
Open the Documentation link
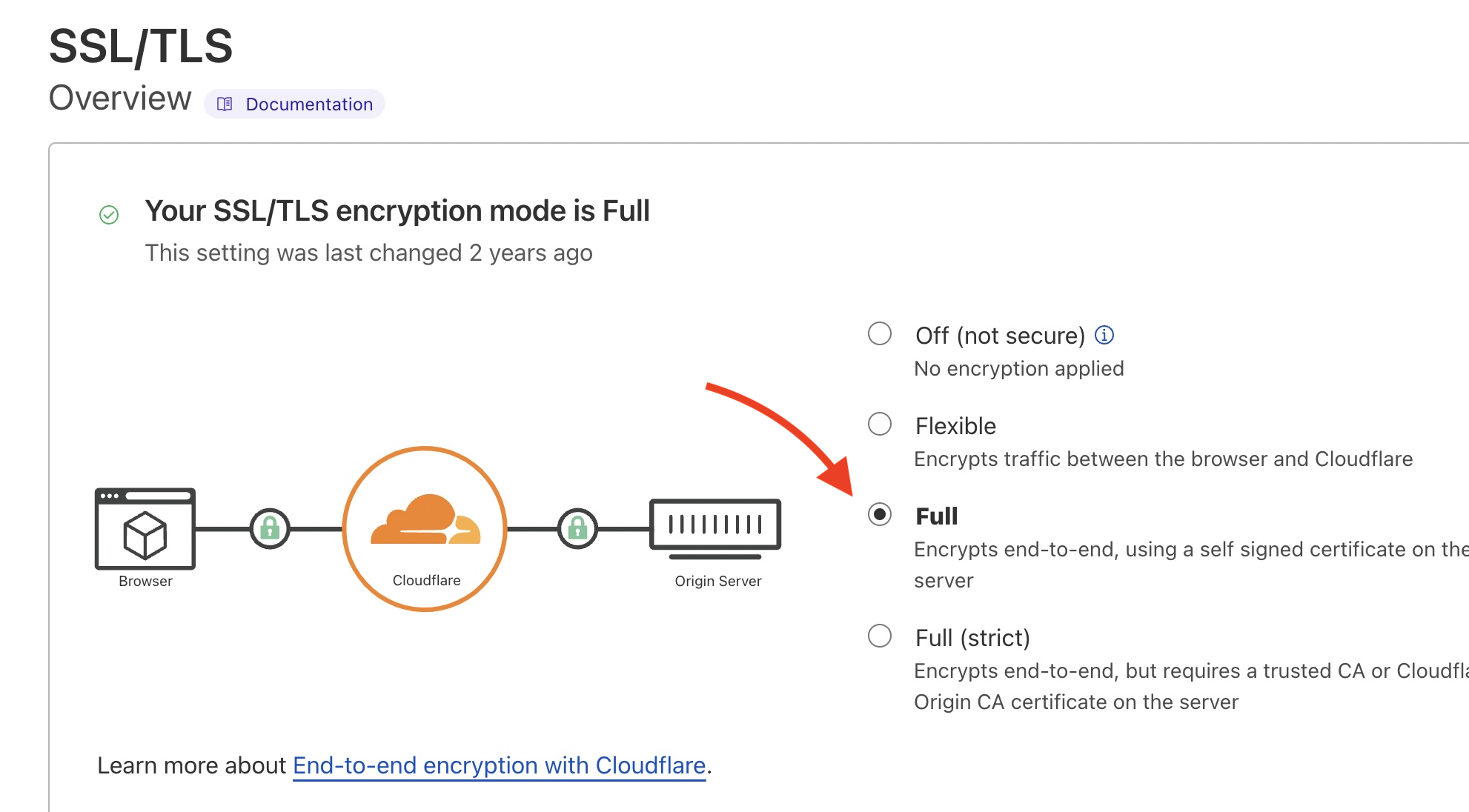pos(295,104)
